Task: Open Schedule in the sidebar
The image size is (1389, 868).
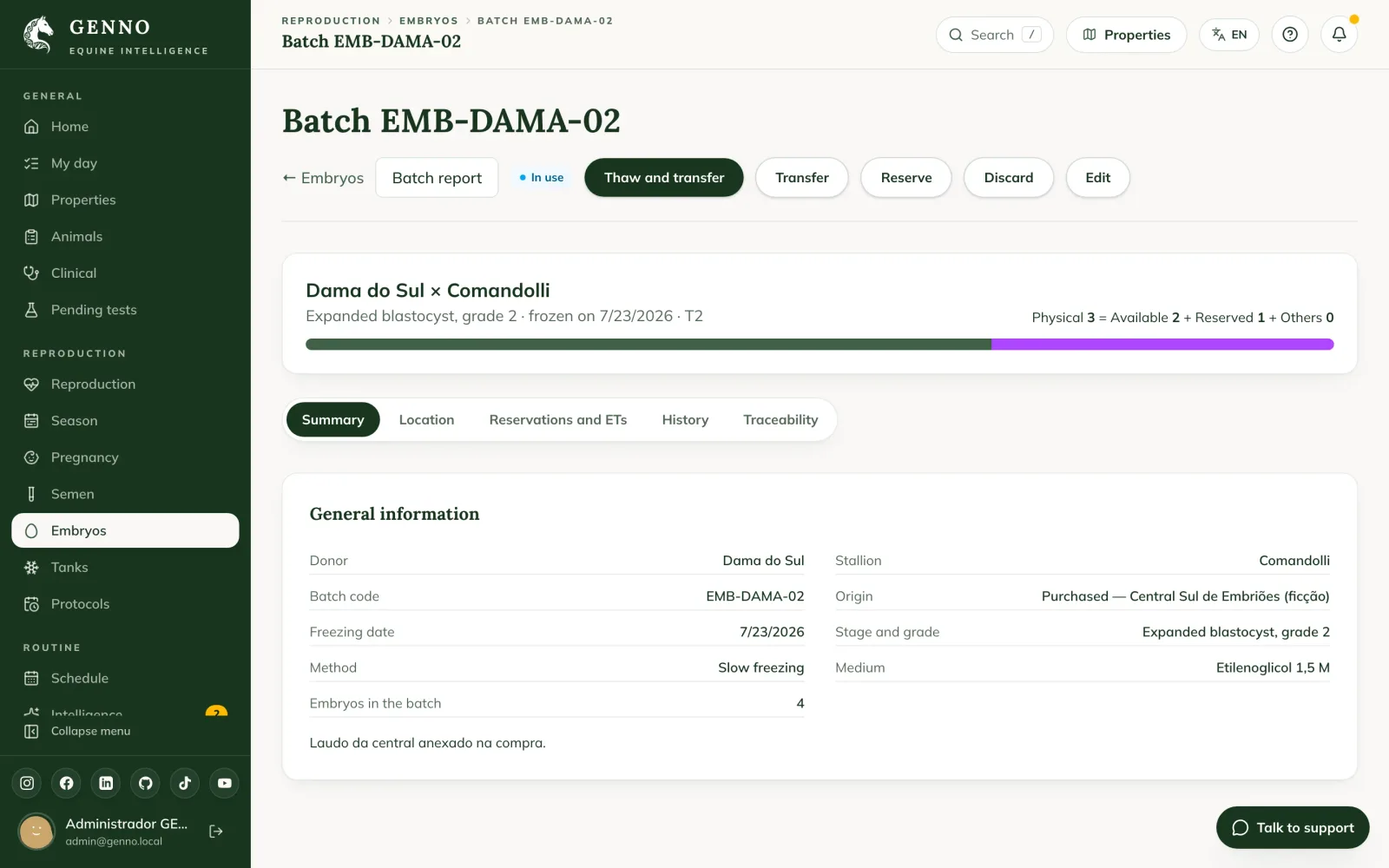Action: pyautogui.click(x=125, y=678)
